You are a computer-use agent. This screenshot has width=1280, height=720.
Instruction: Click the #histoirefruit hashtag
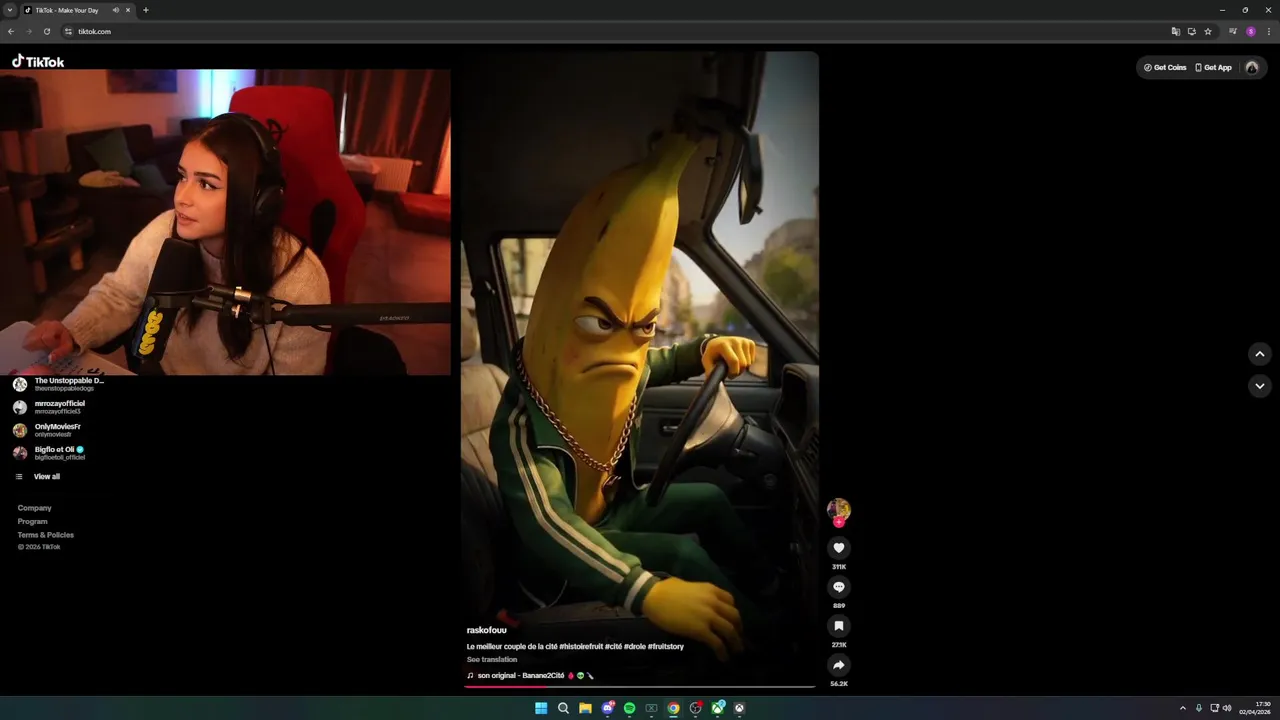coord(580,647)
